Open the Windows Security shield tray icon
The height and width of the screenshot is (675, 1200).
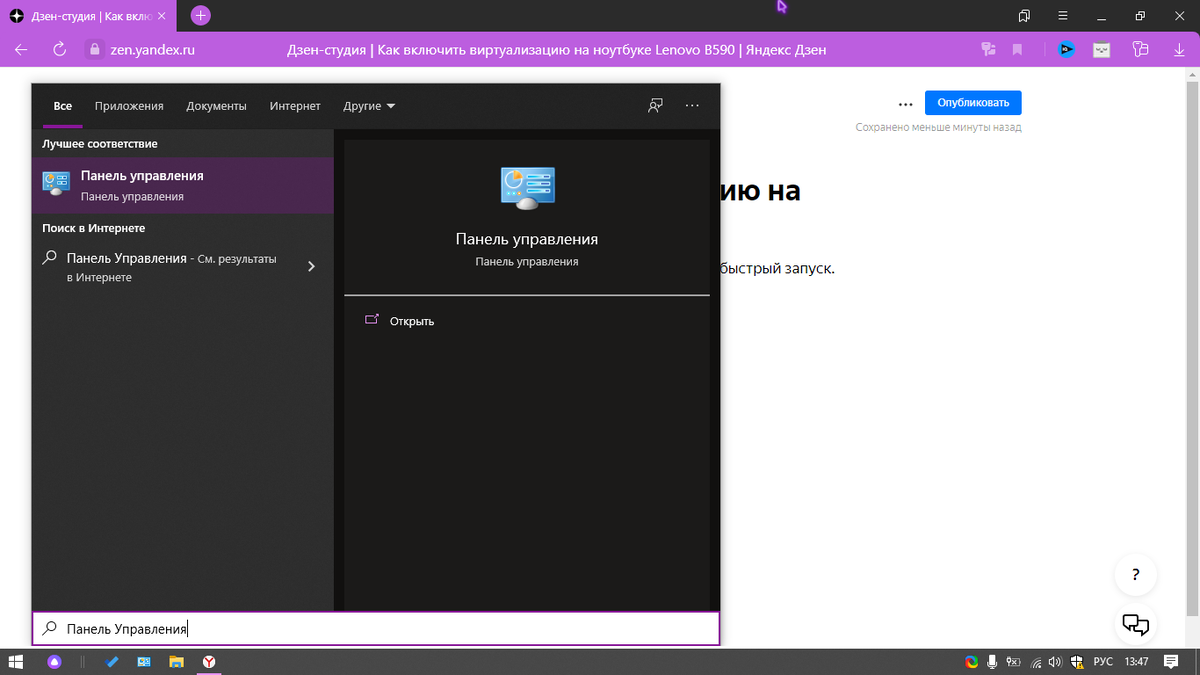(1076, 661)
